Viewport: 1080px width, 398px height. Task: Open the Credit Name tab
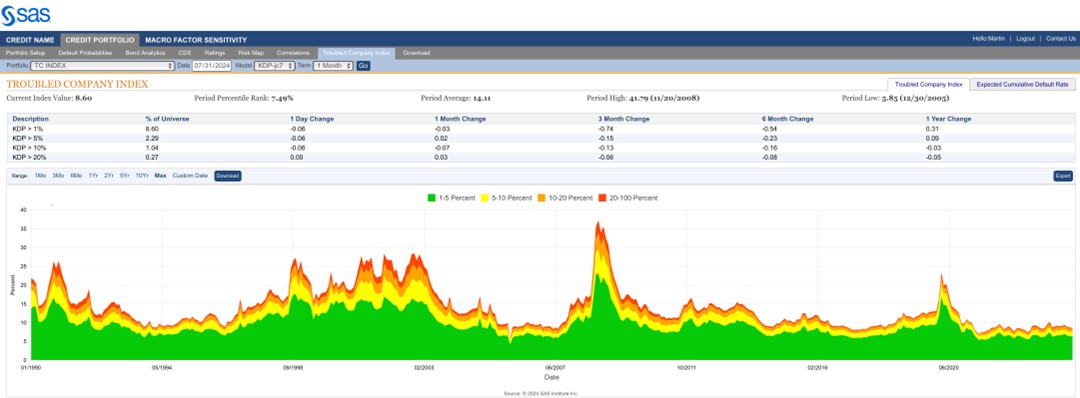[x=30, y=40]
